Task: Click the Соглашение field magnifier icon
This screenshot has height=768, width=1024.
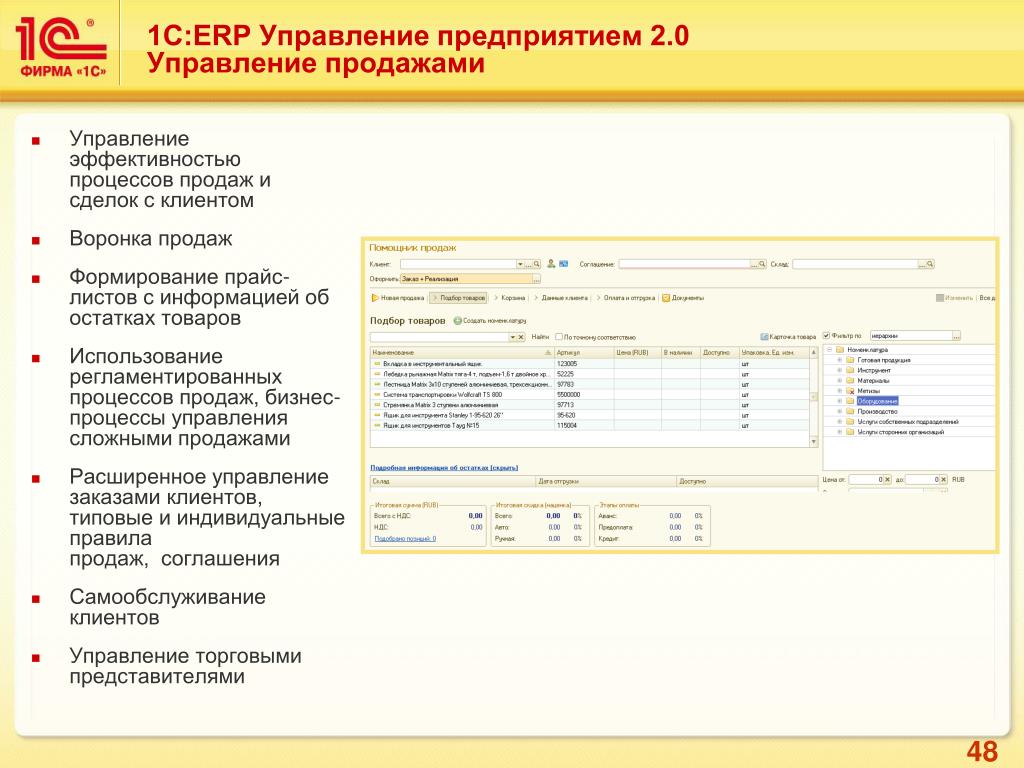Action: point(762,264)
